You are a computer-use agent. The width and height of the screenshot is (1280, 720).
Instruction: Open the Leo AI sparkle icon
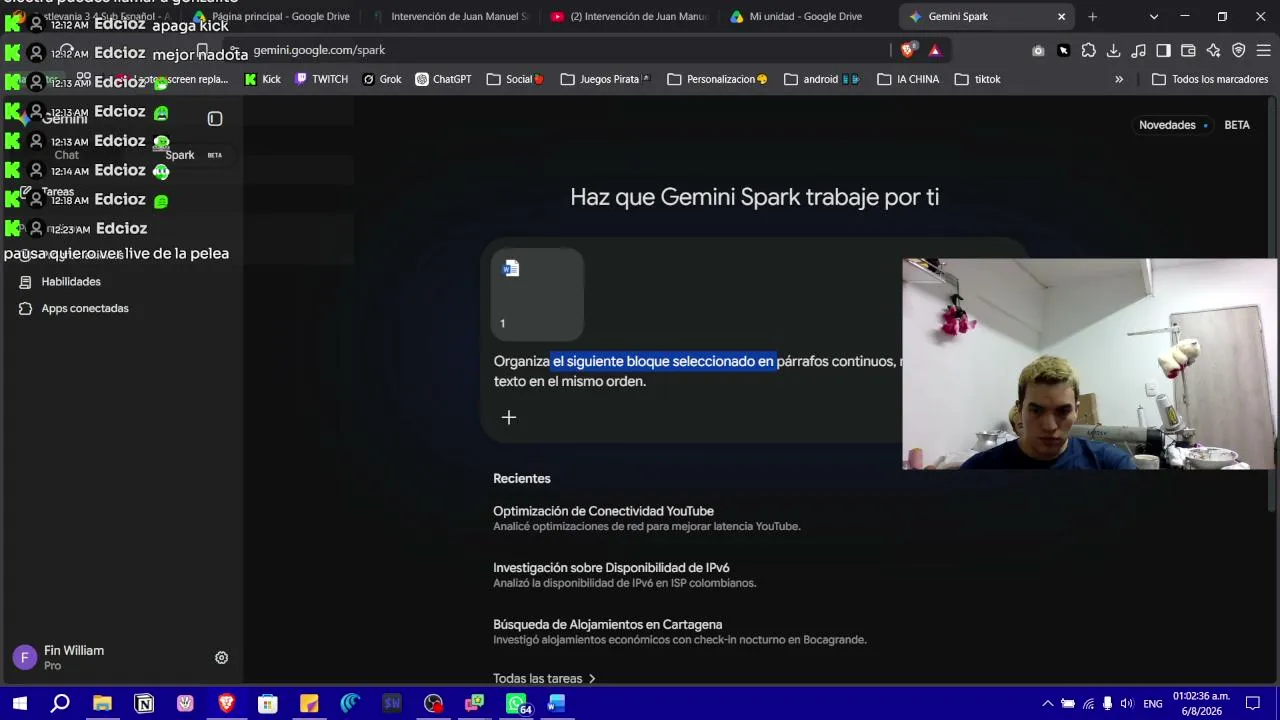coord(1213,51)
